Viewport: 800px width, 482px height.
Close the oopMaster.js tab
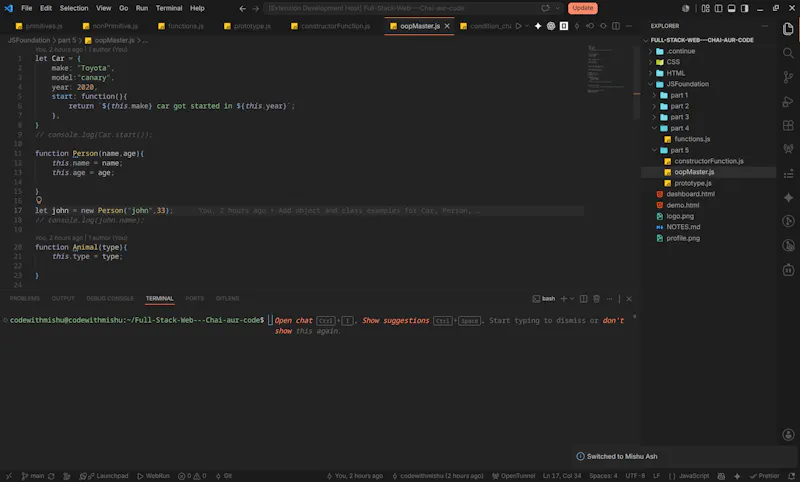447,26
